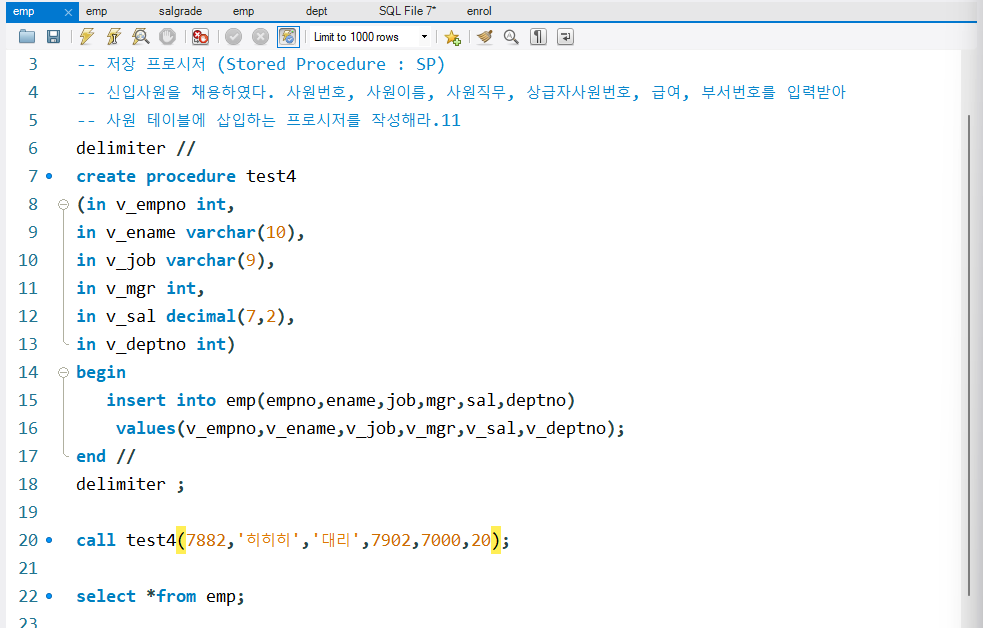Screen dimensions: 983x628
Task: Click 'v_job' parameter on line 10
Action: pos(130,261)
